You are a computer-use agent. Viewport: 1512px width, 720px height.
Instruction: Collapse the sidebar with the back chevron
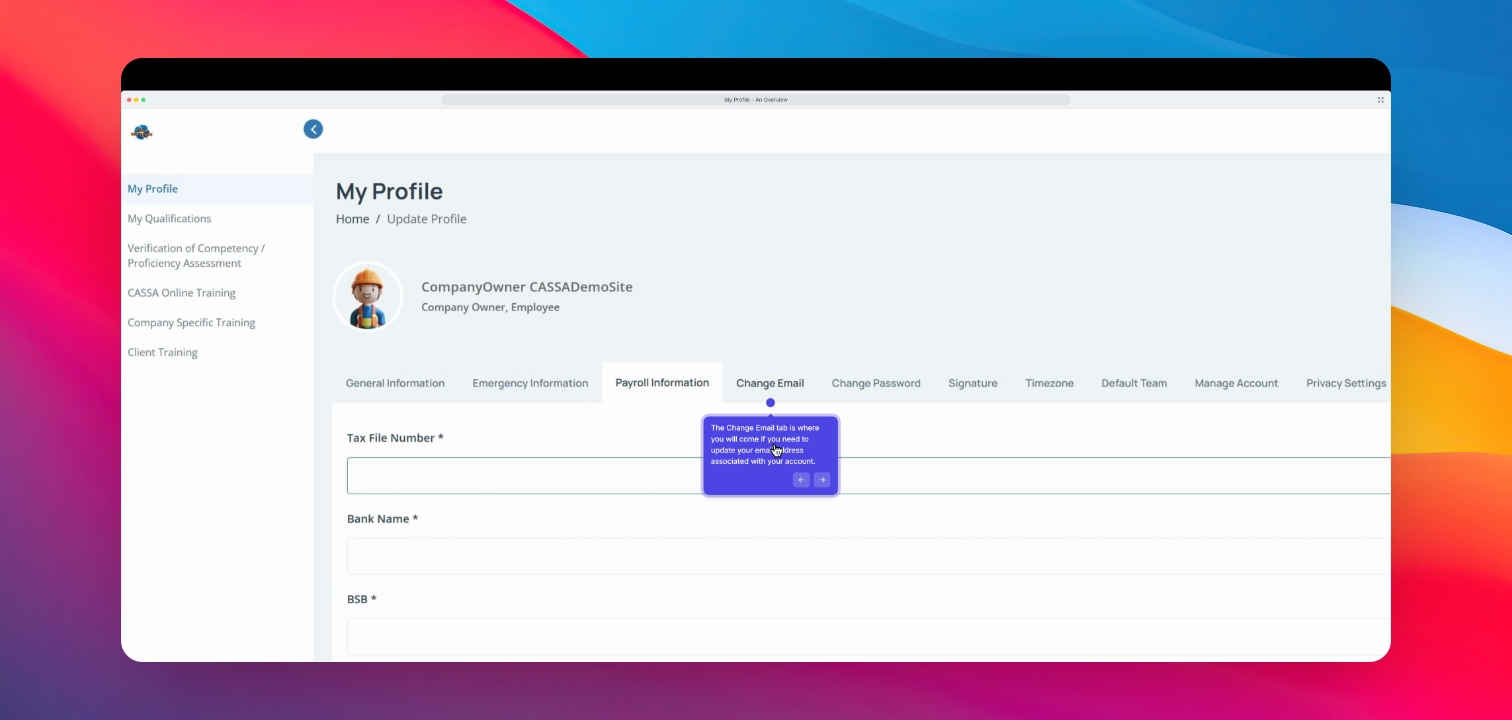(x=313, y=129)
